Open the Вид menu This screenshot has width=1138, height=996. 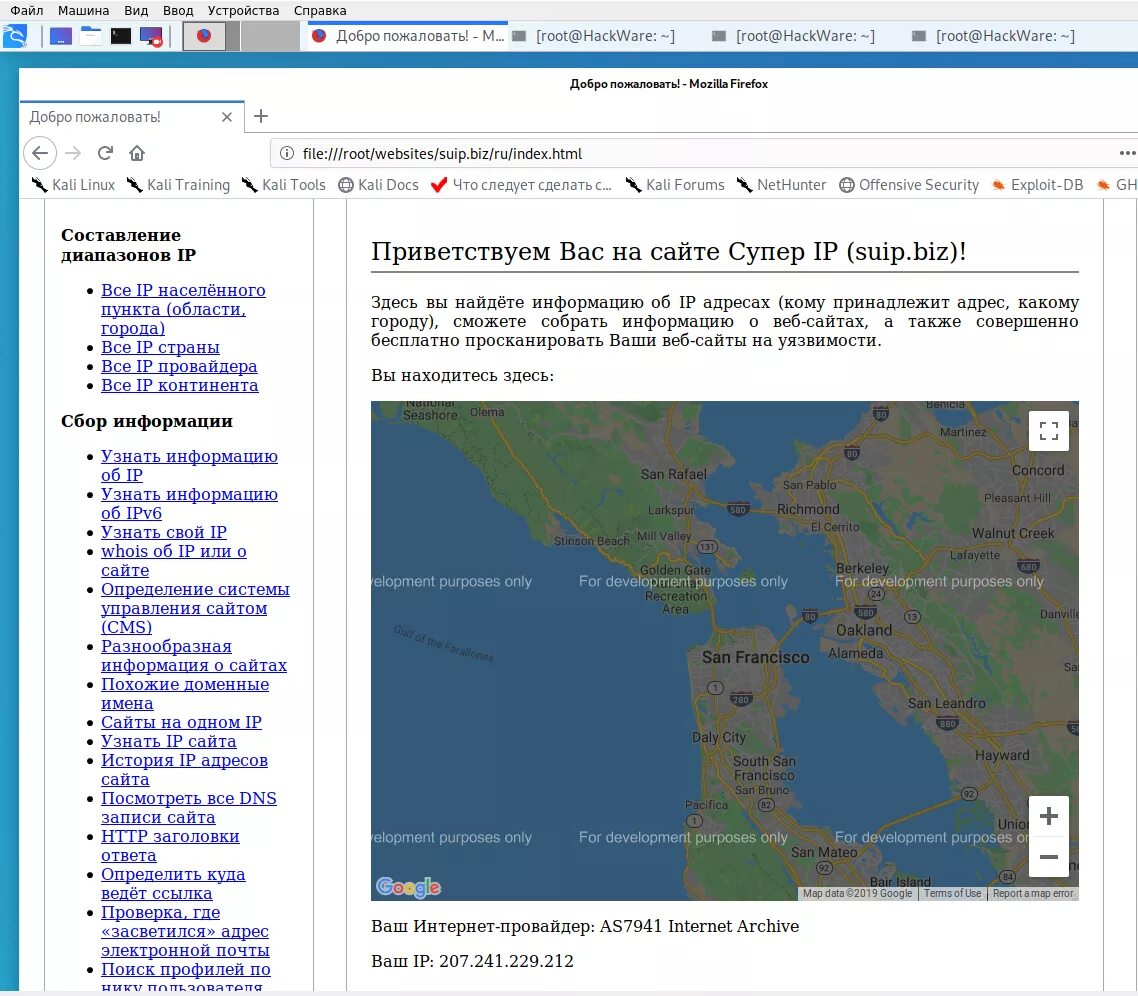(136, 10)
